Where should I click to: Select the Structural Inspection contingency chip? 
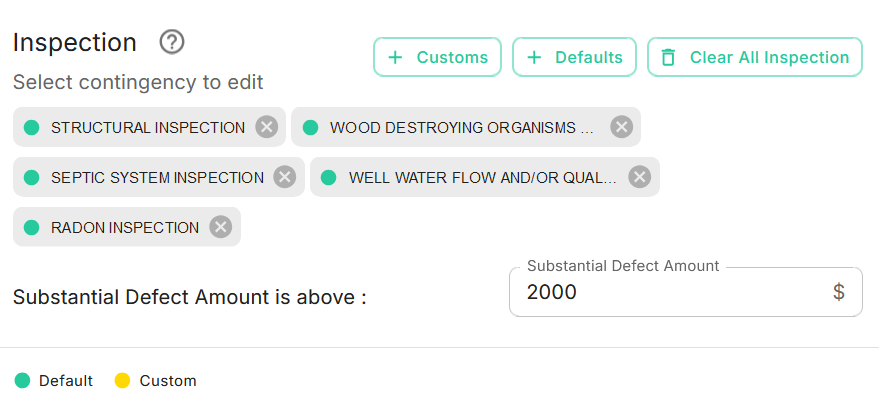(147, 127)
